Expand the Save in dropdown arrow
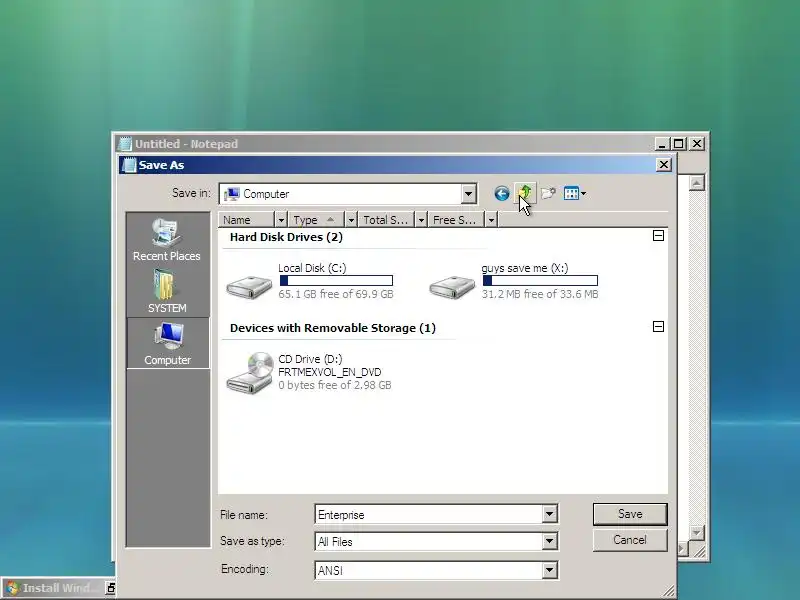This screenshot has height=600, width=800. [x=468, y=194]
